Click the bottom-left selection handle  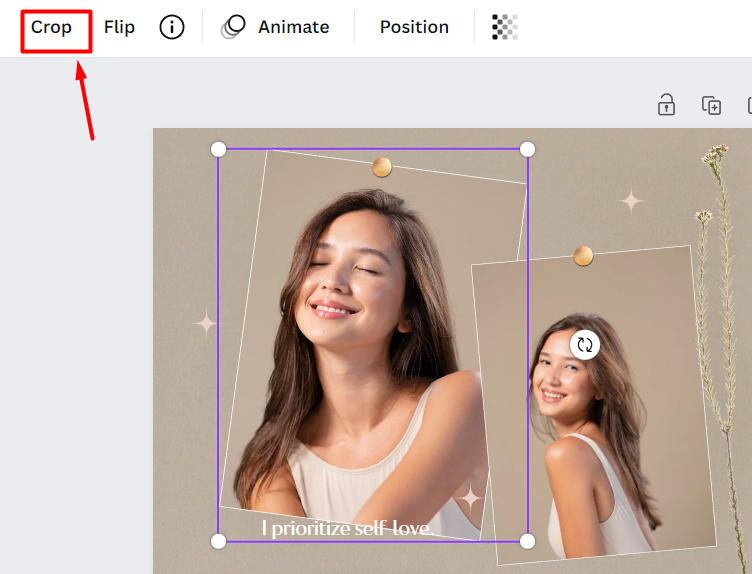(x=218, y=541)
